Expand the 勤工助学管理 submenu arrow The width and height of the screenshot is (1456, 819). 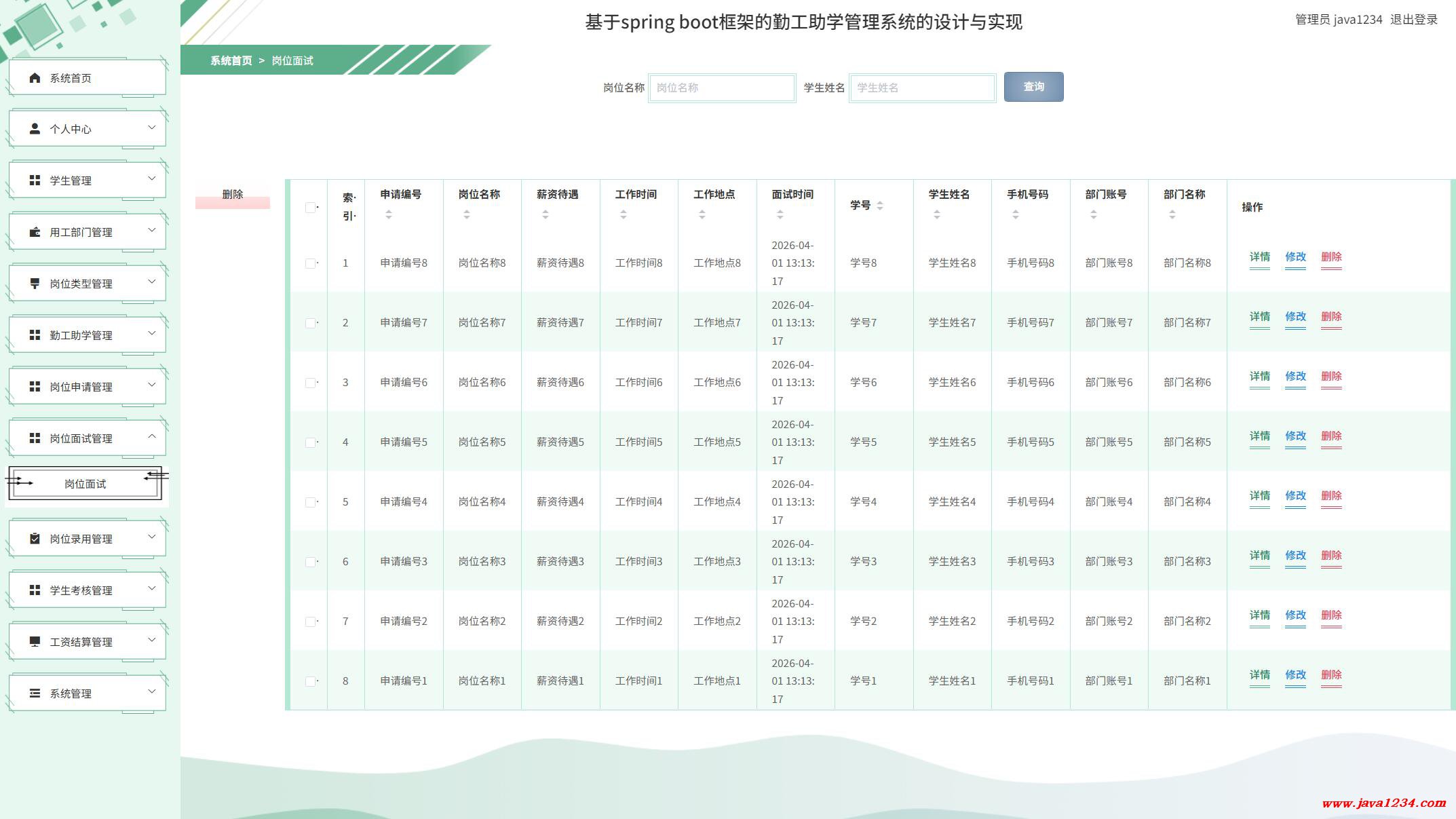pos(152,334)
